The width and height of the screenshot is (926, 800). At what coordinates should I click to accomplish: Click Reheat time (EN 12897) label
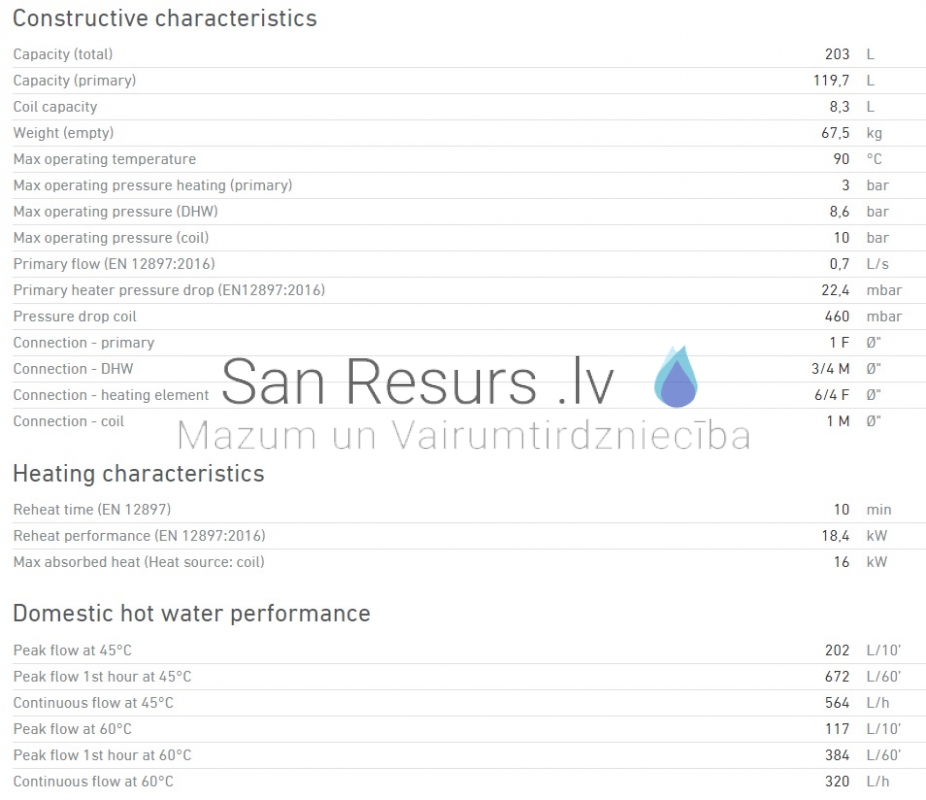pos(92,510)
